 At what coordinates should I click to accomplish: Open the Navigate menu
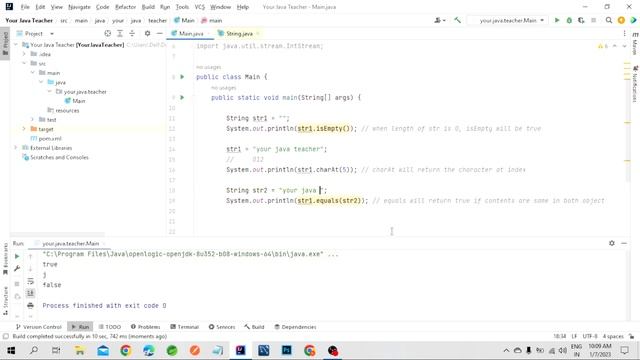tap(79, 7)
